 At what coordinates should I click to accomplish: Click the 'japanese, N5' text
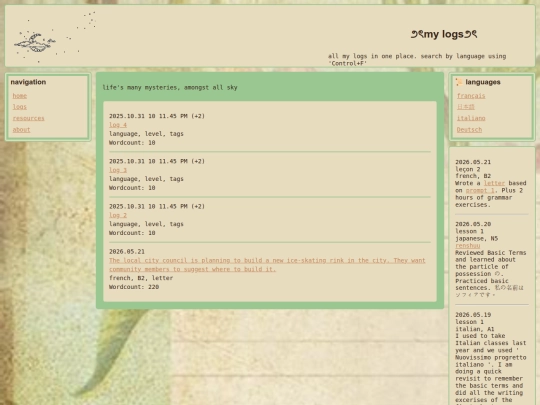pos(476,238)
